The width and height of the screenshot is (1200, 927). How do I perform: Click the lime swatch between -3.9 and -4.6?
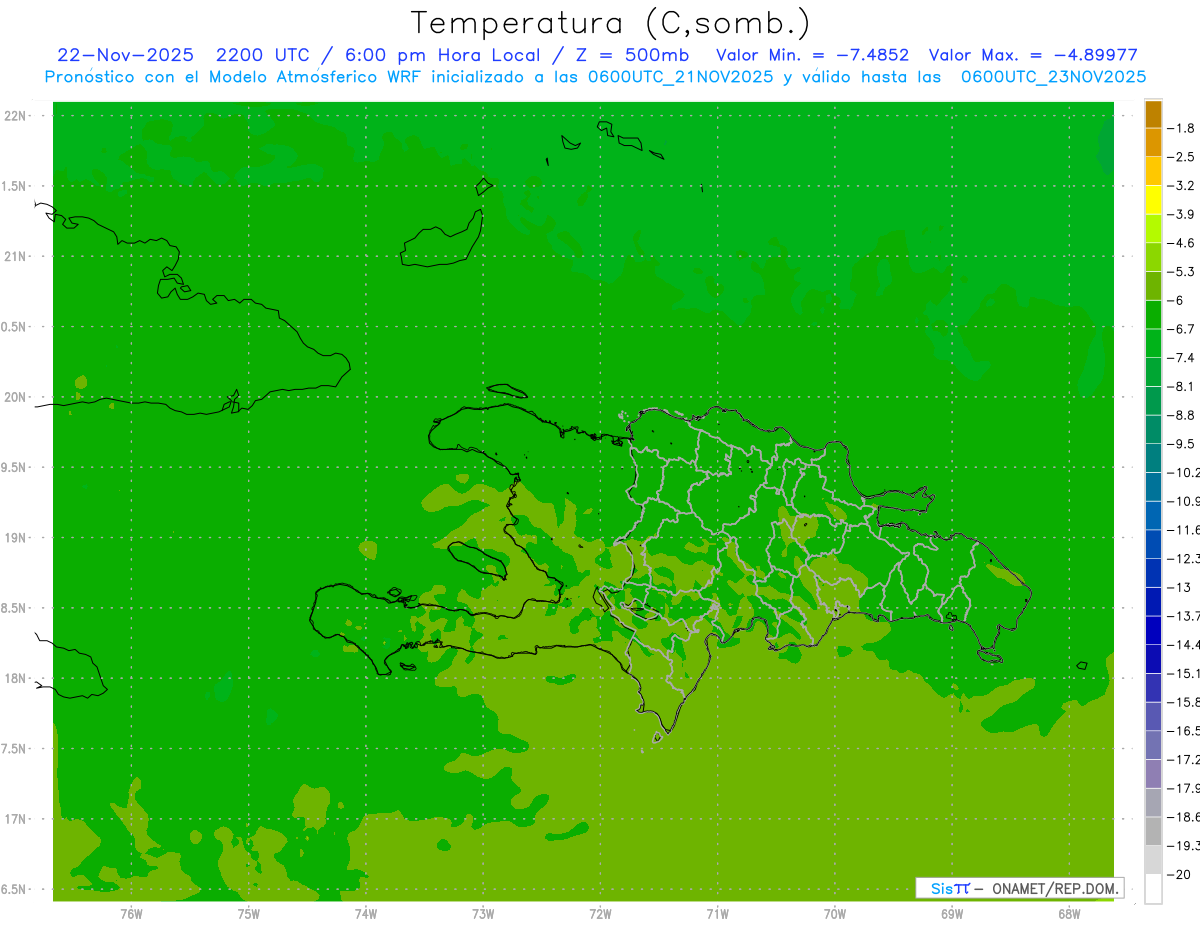[x=1153, y=229]
